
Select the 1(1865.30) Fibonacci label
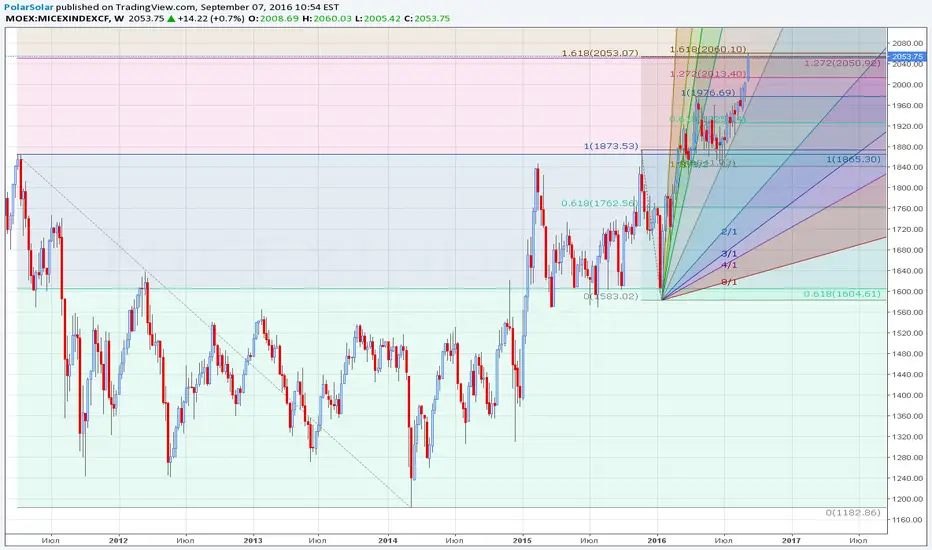[854, 159]
